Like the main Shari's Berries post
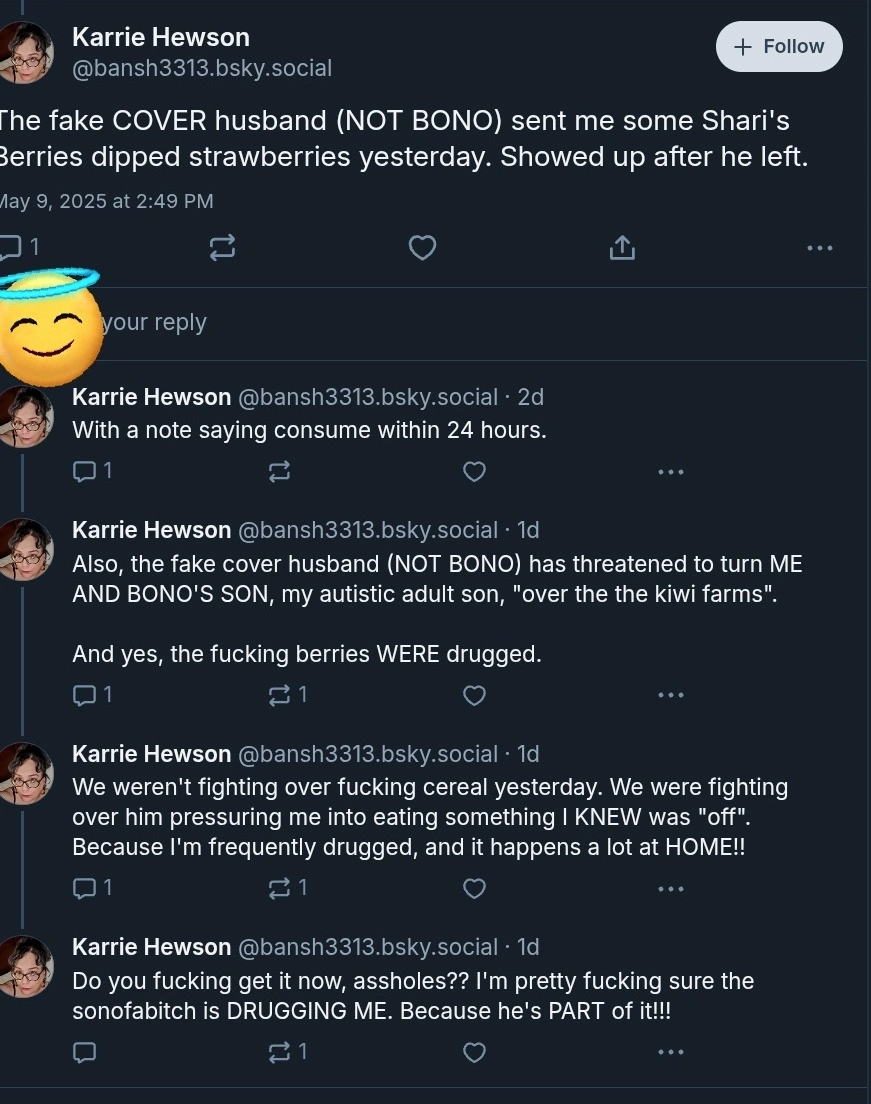Viewport: 871px width, 1104px height. pyautogui.click(x=422, y=248)
